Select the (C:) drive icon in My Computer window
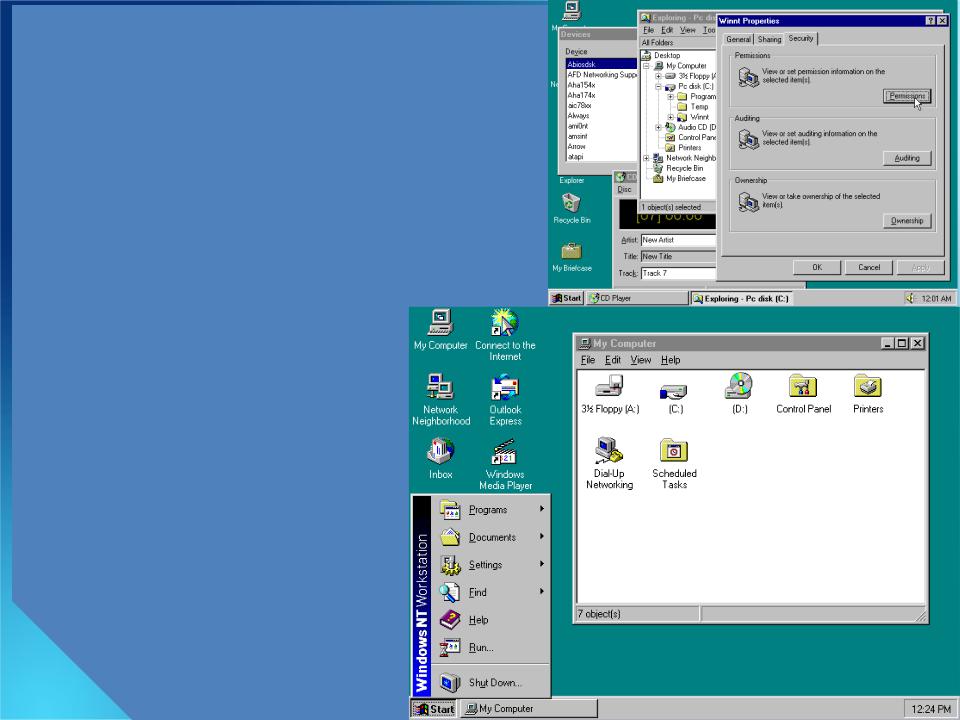Viewport: 960px width, 720px height. click(x=675, y=398)
